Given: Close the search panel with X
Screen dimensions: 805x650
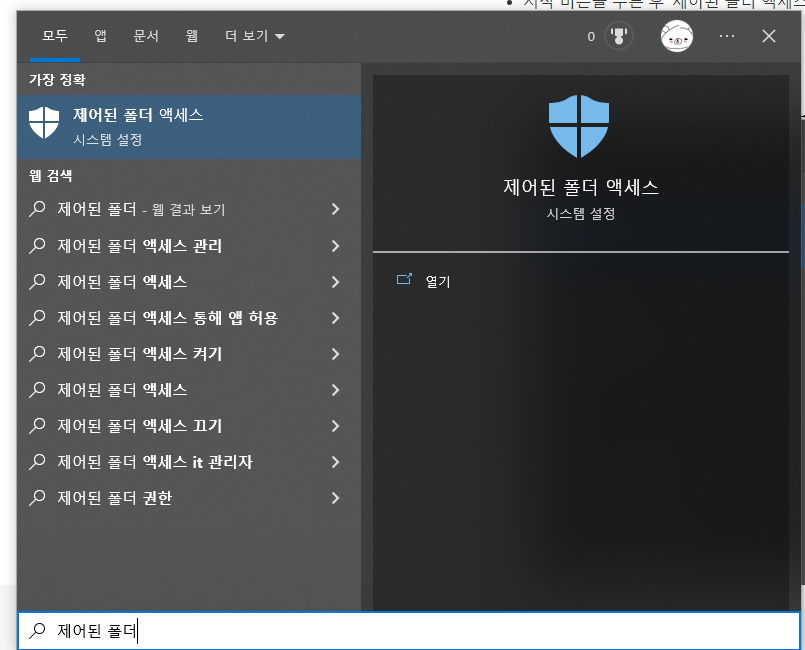Looking at the screenshot, I should point(769,36).
